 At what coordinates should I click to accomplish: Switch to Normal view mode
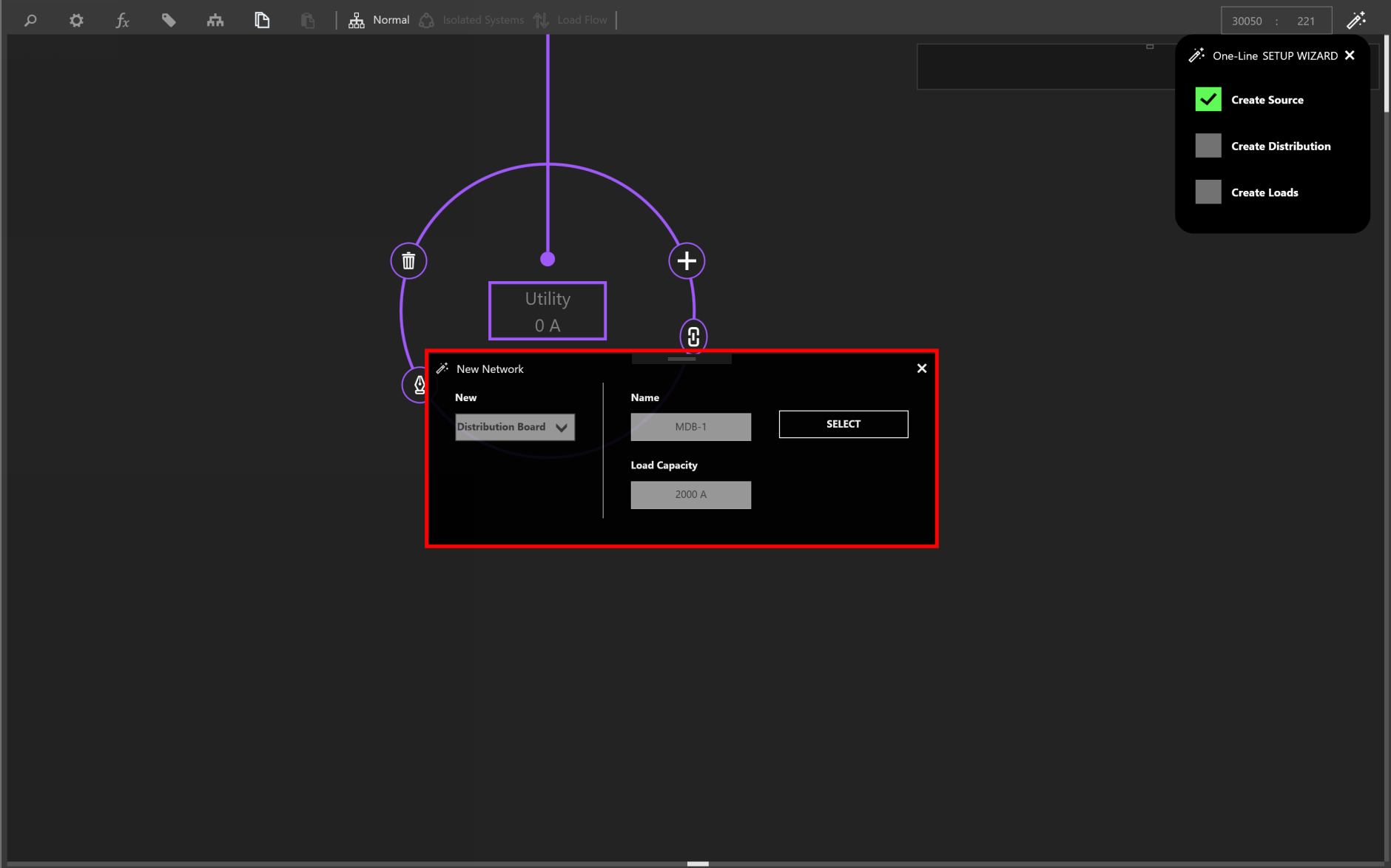pos(380,21)
